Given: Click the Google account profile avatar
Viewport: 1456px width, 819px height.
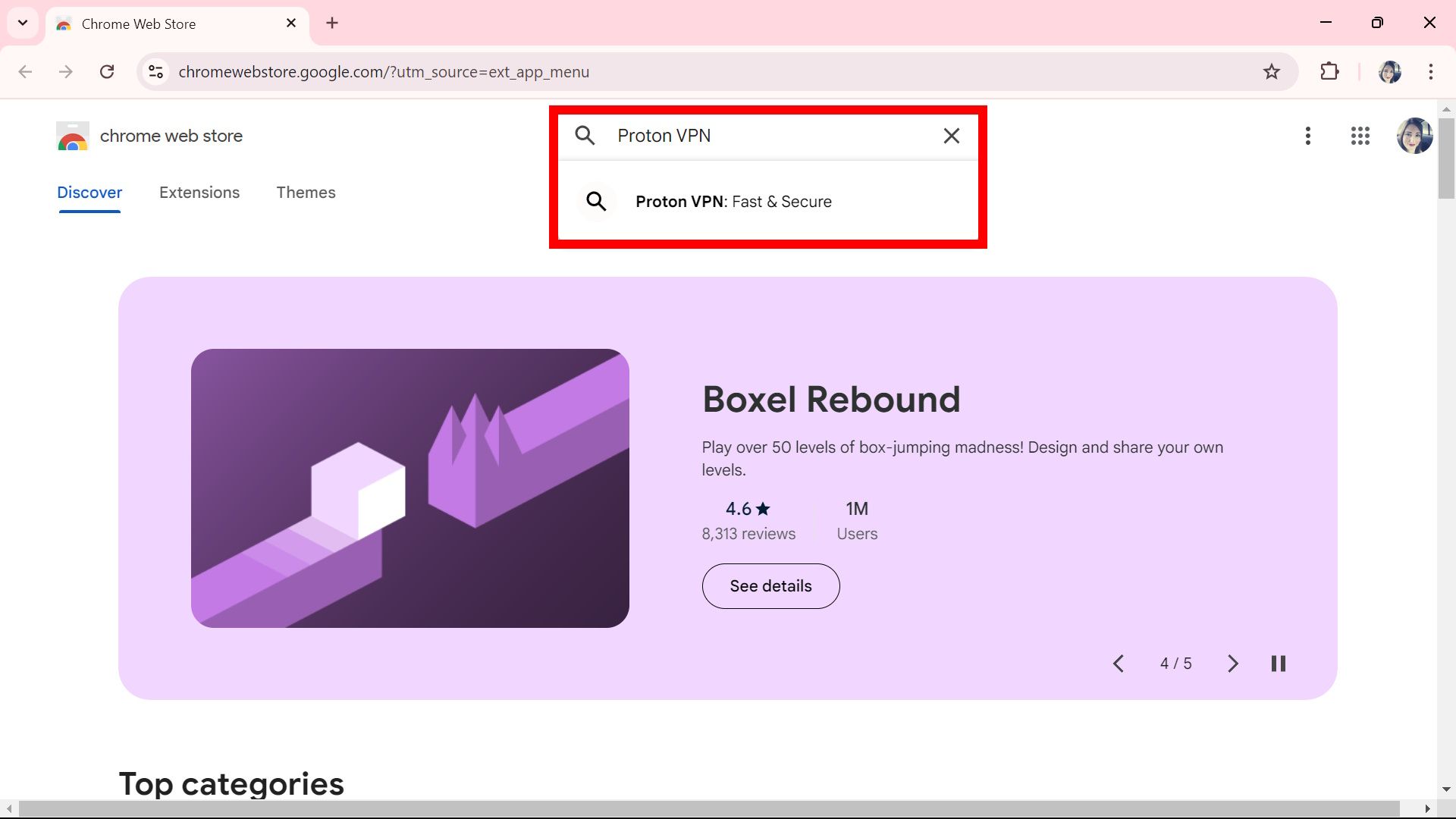Looking at the screenshot, I should 1415,136.
